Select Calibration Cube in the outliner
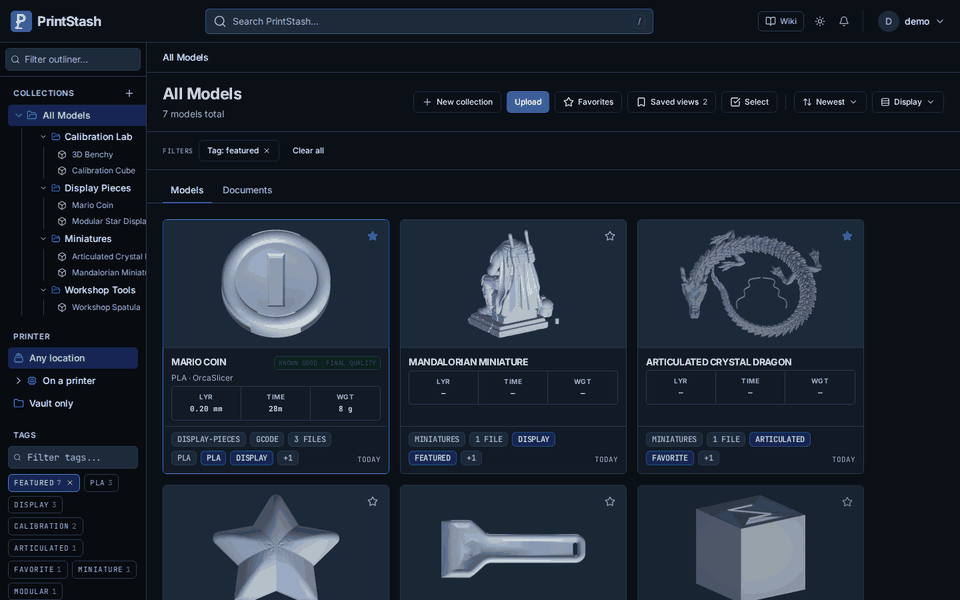 pos(103,170)
